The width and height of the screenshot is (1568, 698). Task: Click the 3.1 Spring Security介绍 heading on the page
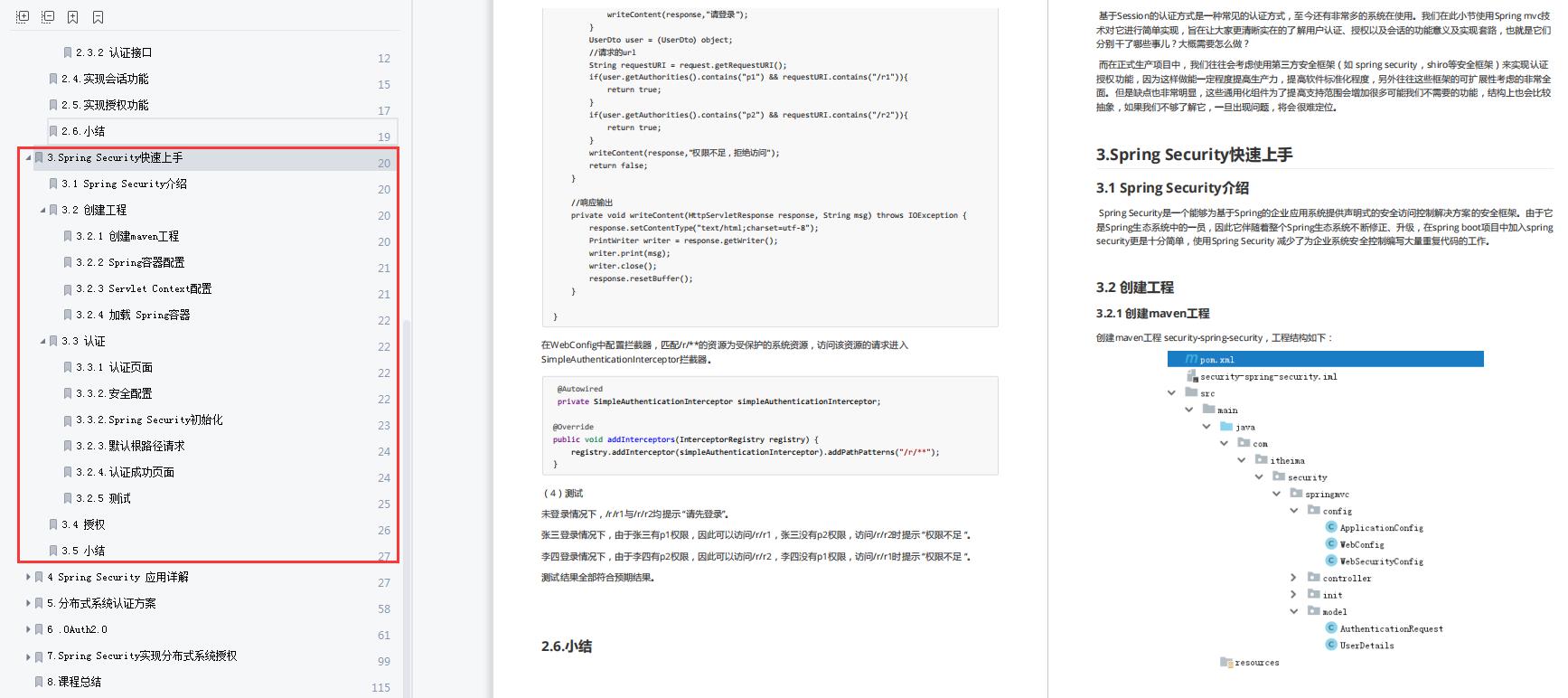click(x=1172, y=188)
